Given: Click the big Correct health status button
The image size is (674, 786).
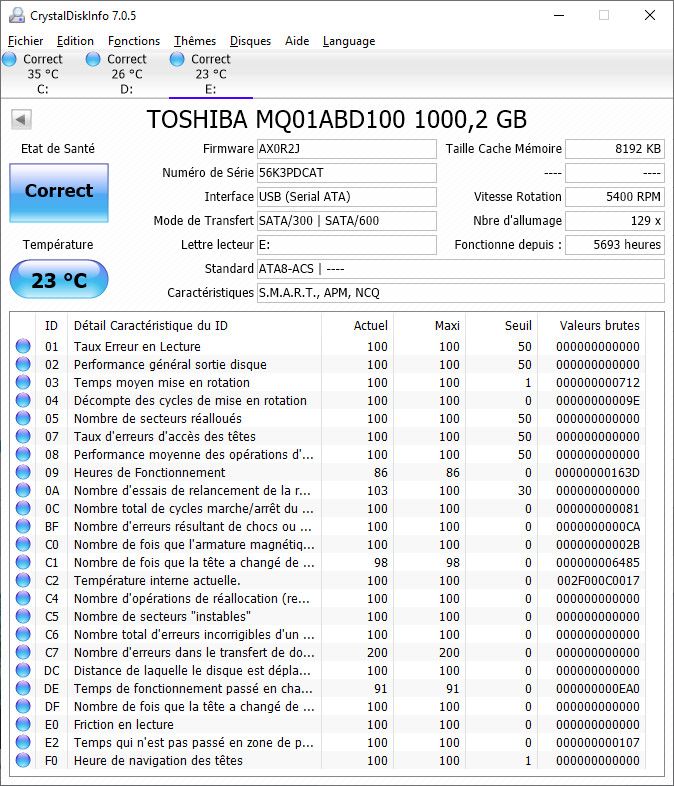Looking at the screenshot, I should click(59, 193).
